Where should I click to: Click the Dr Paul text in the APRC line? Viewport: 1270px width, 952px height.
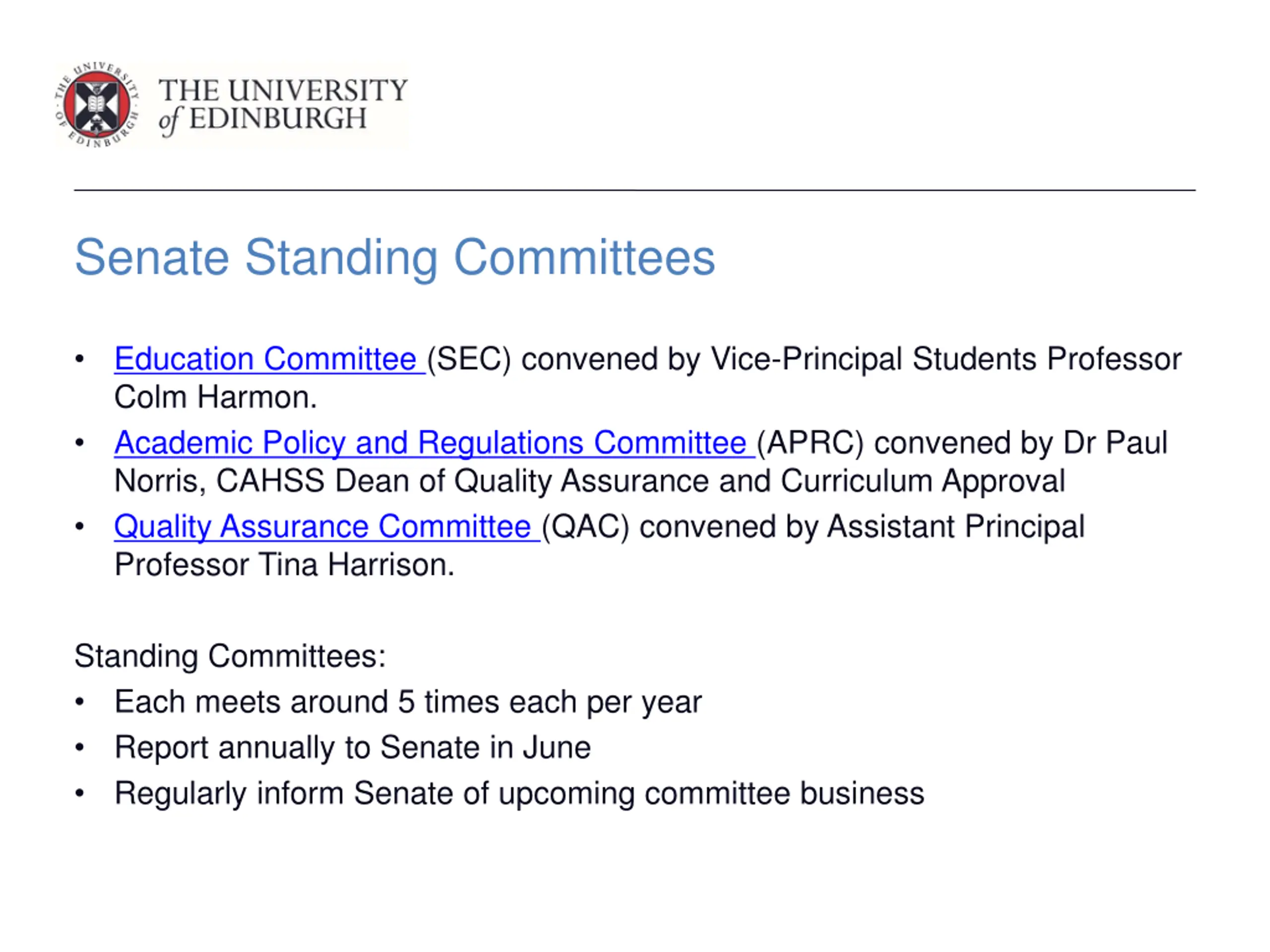click(x=1115, y=443)
